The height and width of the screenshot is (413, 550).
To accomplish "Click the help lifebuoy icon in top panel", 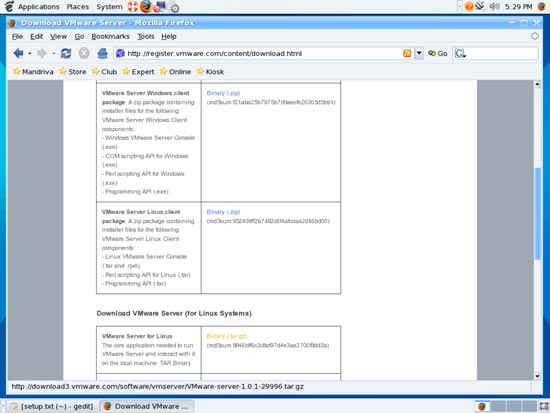I will 133,6.
